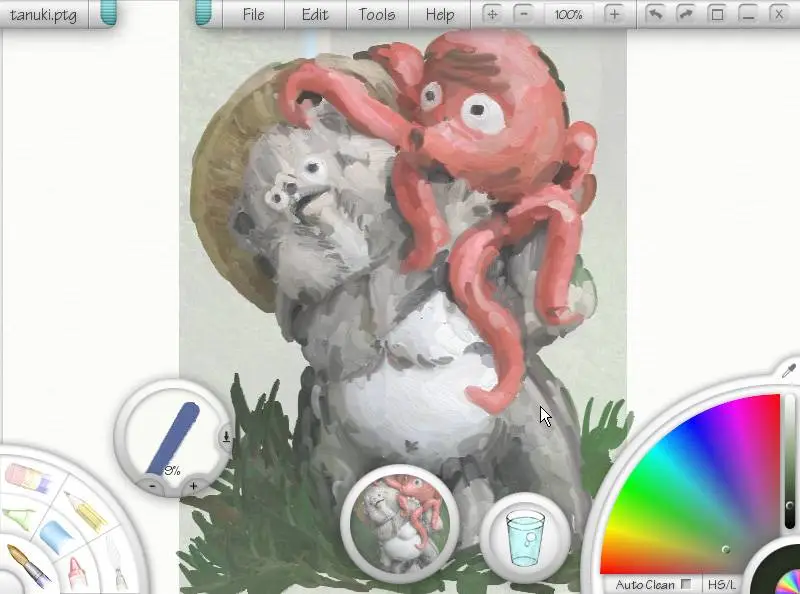Click the teal handle beside tanuki.ptg
The width and height of the screenshot is (800, 594).
(109, 13)
